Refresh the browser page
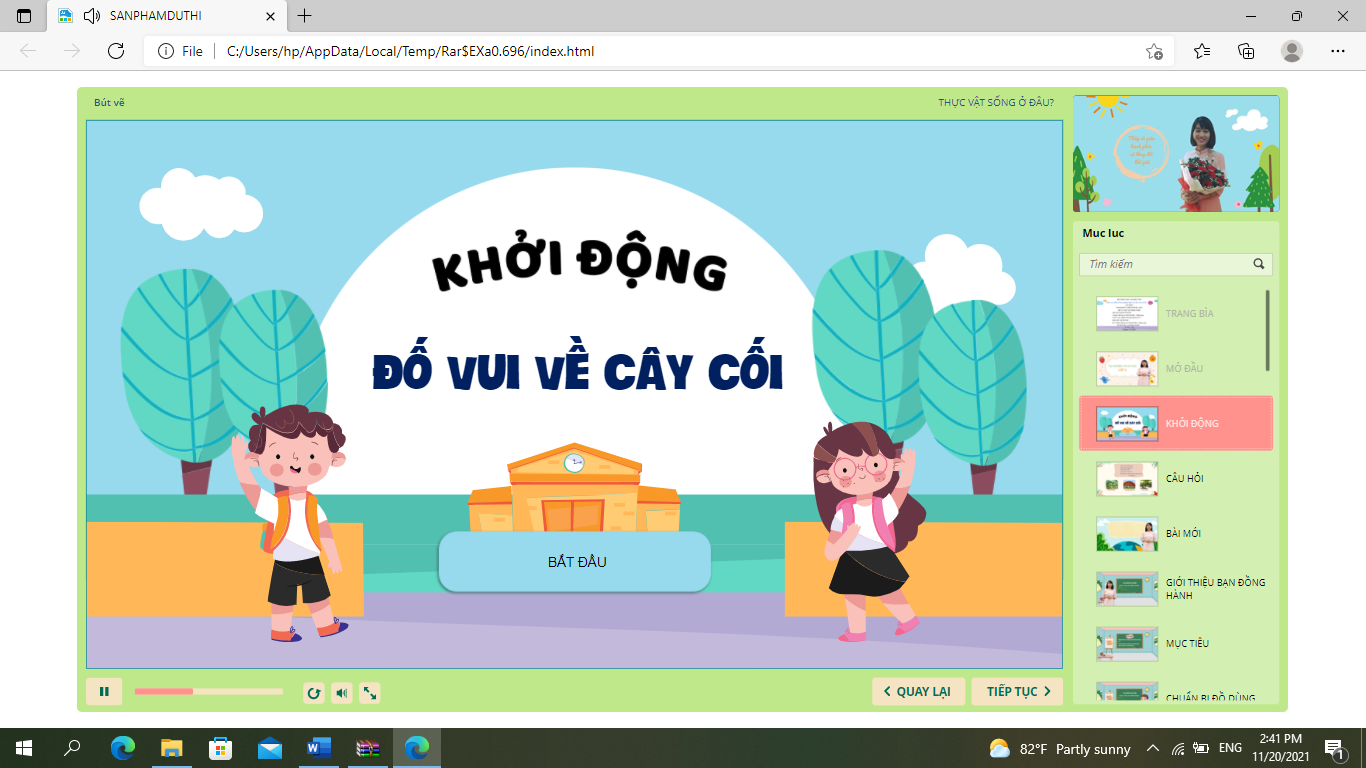This screenshot has width=1366, height=768. click(116, 51)
